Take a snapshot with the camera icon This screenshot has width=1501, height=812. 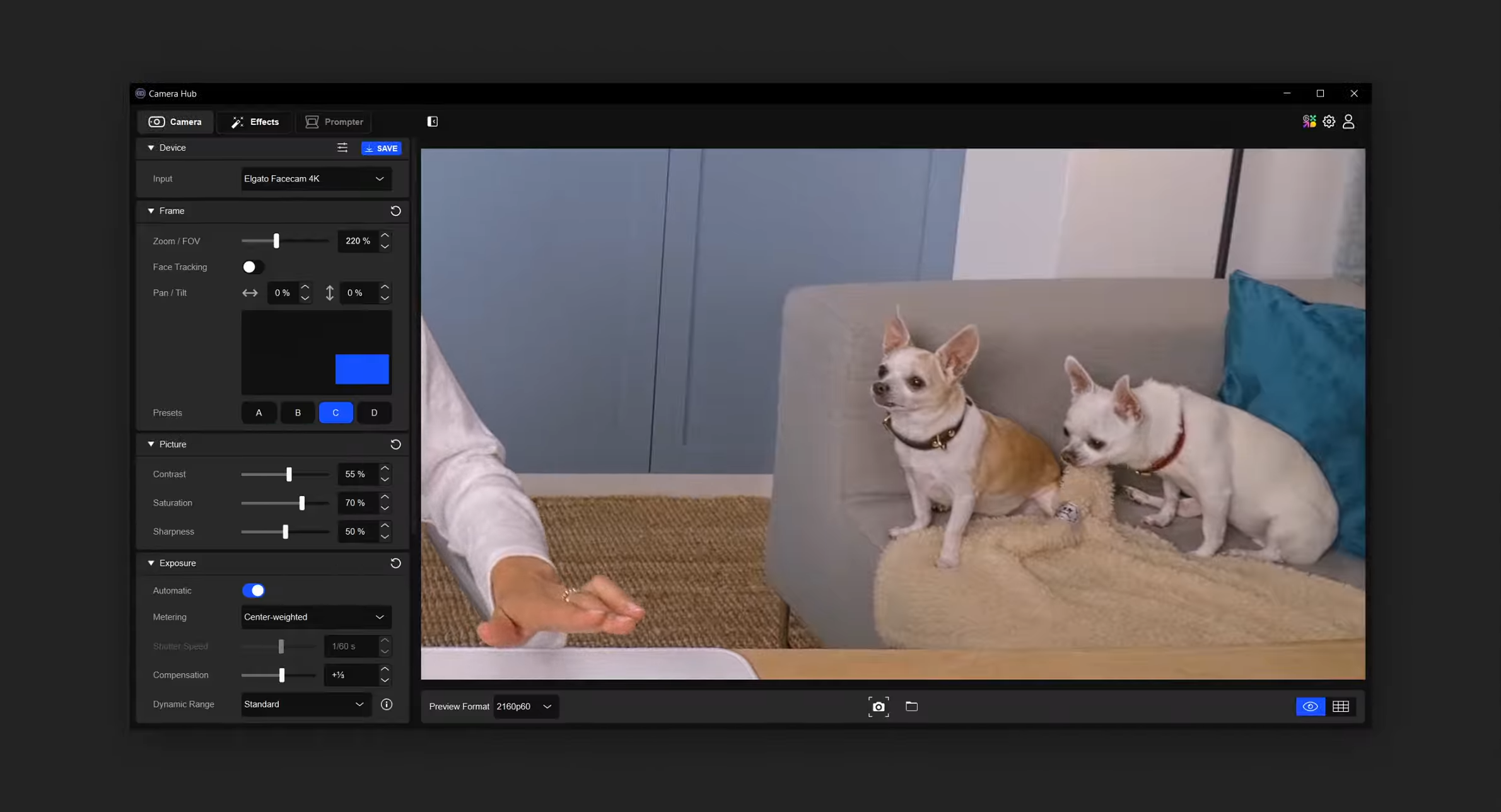878,707
